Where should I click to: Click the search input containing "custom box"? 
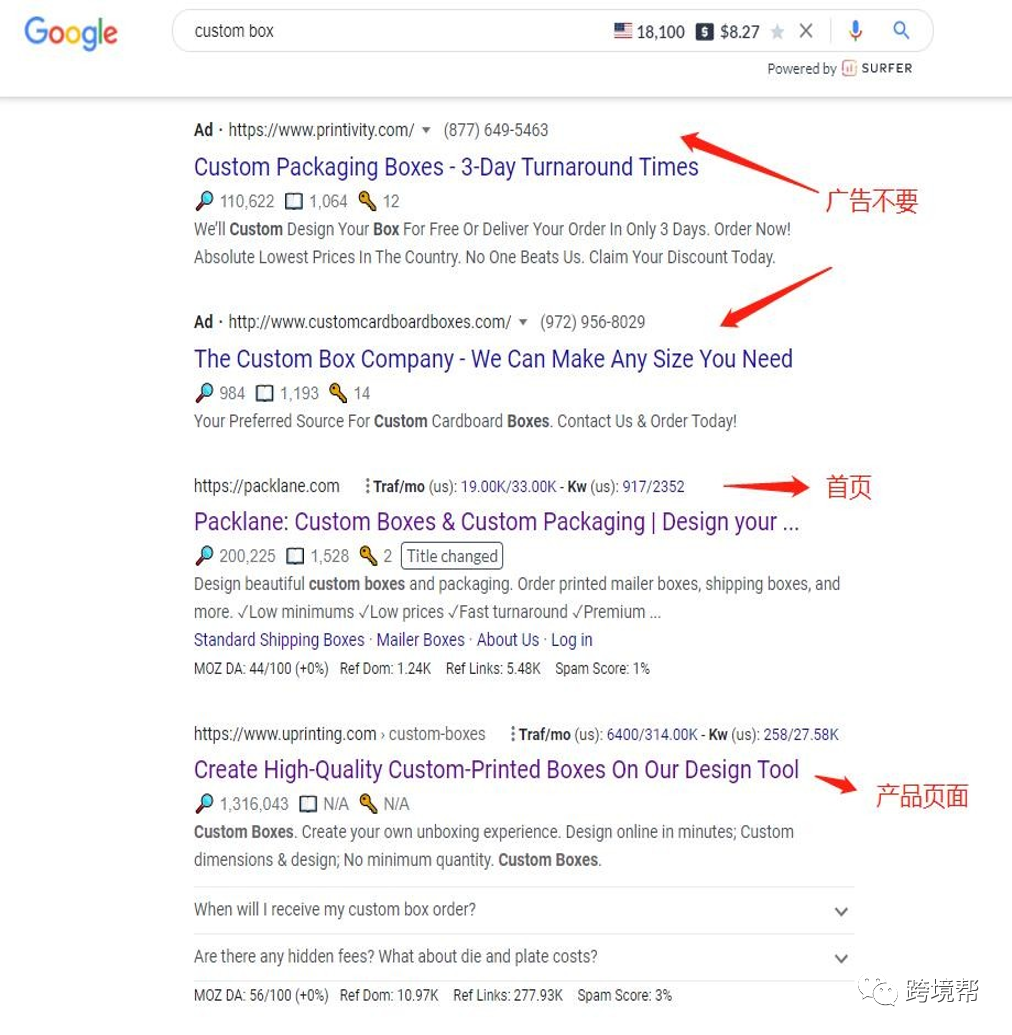pyautogui.click(x=396, y=31)
